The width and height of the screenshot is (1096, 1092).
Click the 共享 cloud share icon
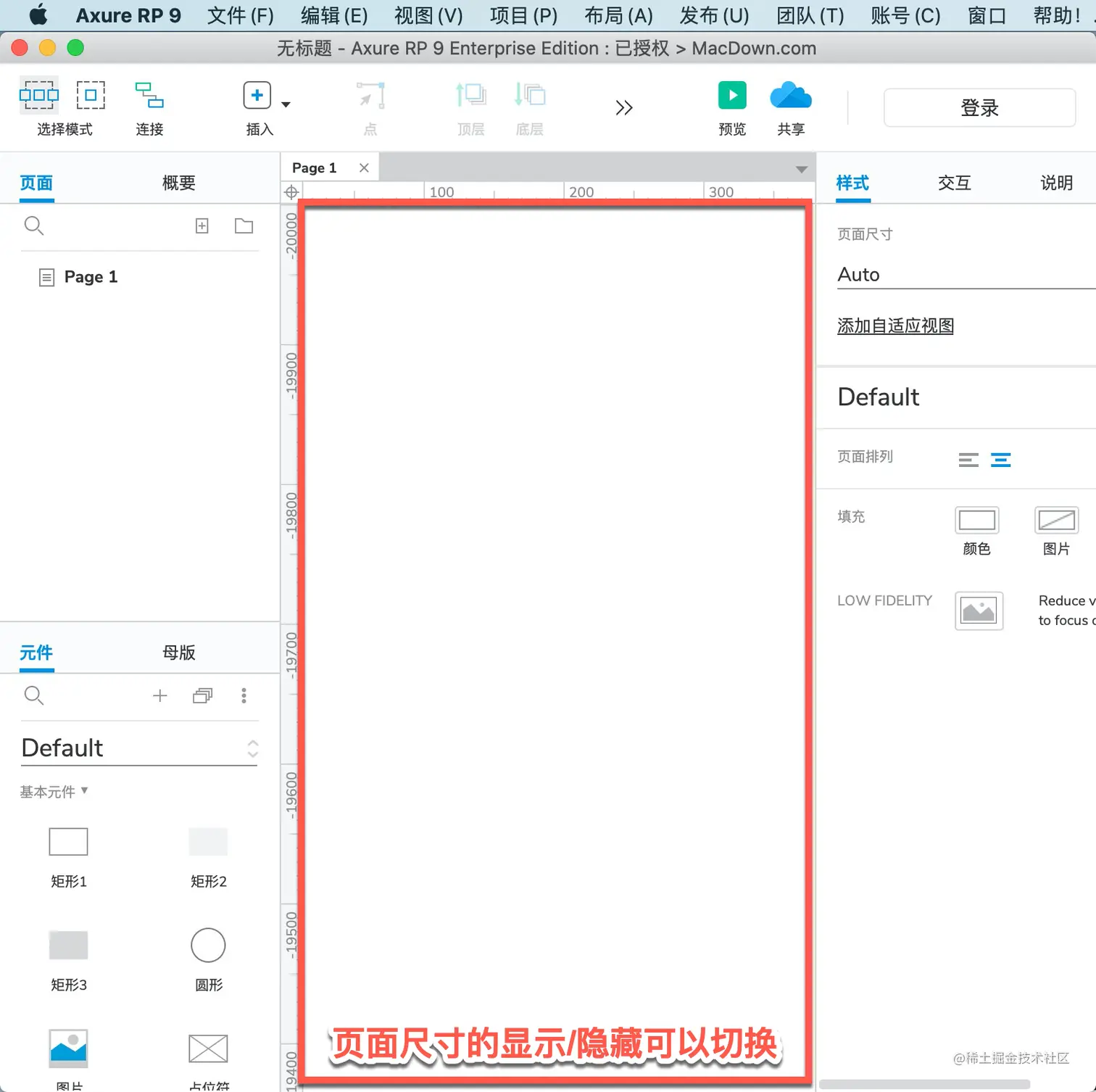(x=790, y=95)
